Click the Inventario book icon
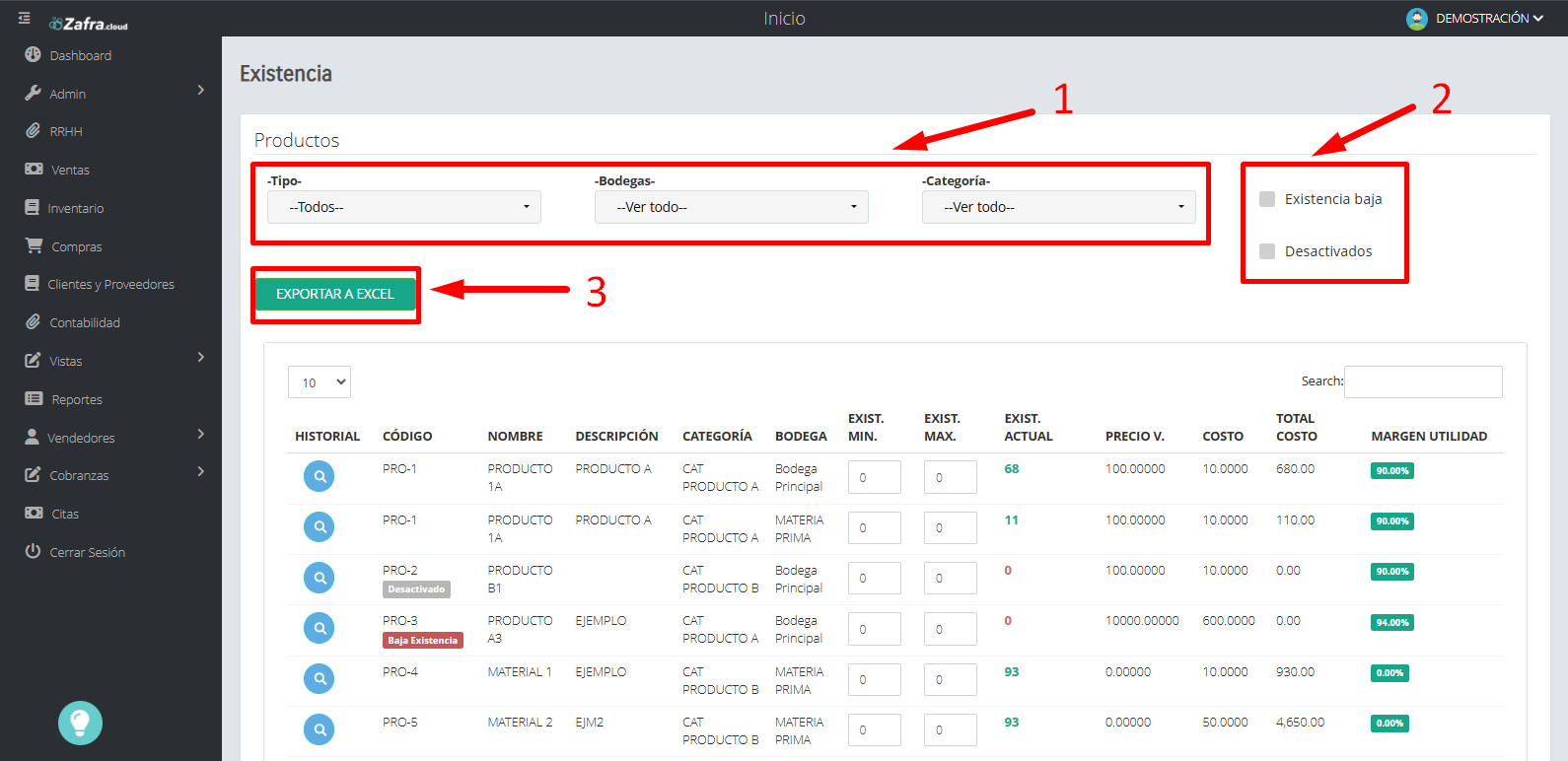The image size is (1568, 761). tap(33, 208)
